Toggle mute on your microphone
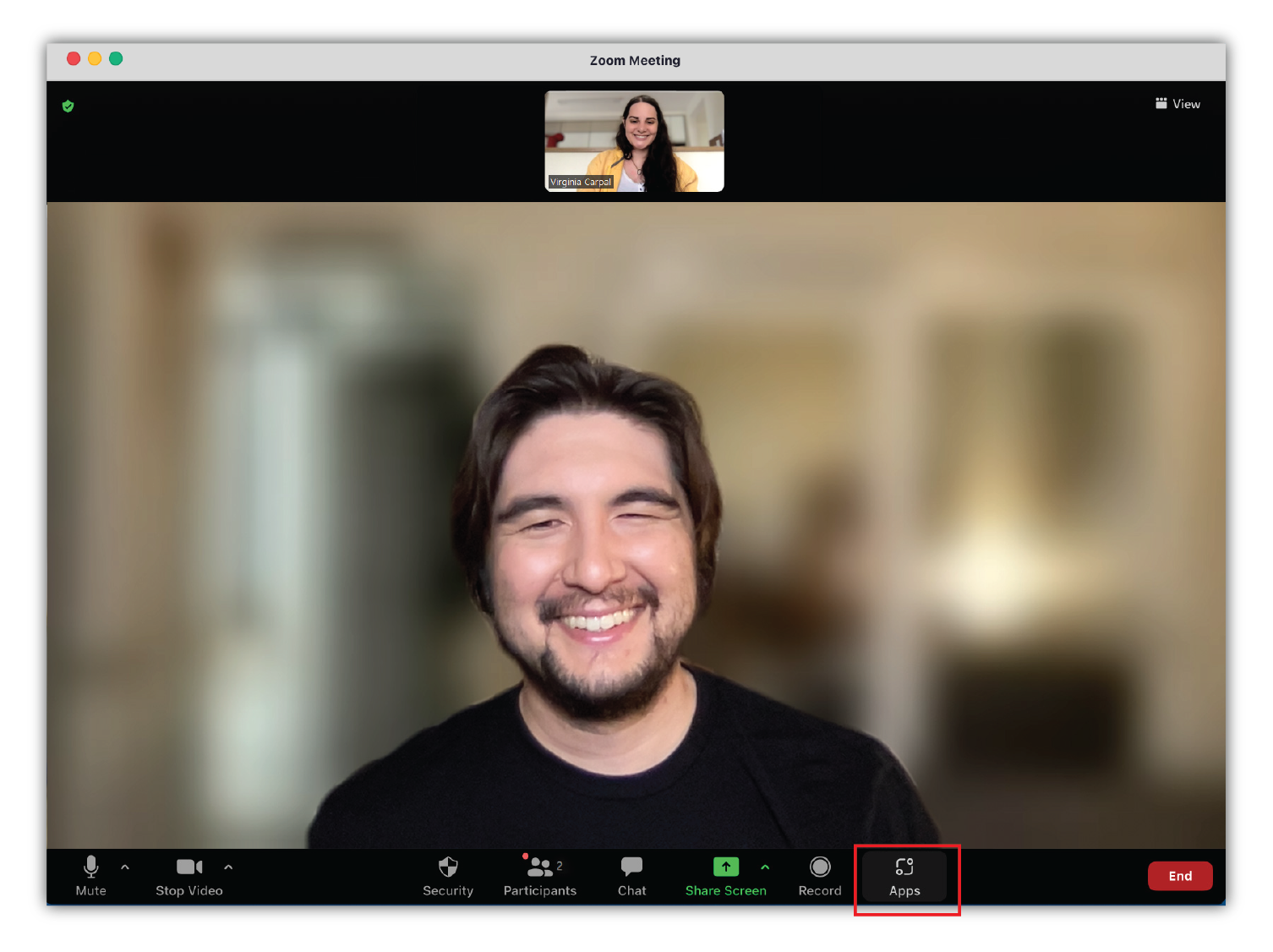1273x952 pixels. [91, 876]
